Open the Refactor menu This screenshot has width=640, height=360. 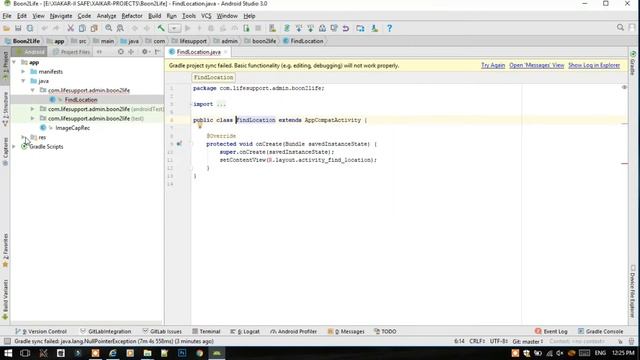(132, 16)
